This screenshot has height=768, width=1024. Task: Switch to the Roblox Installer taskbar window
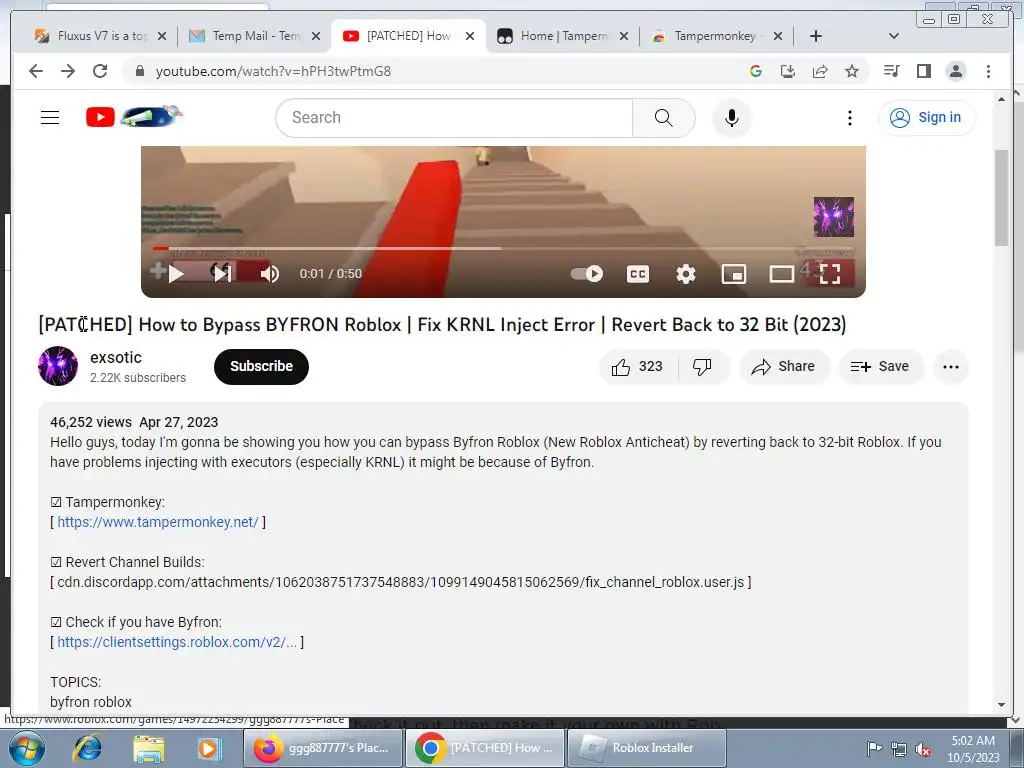click(647, 748)
